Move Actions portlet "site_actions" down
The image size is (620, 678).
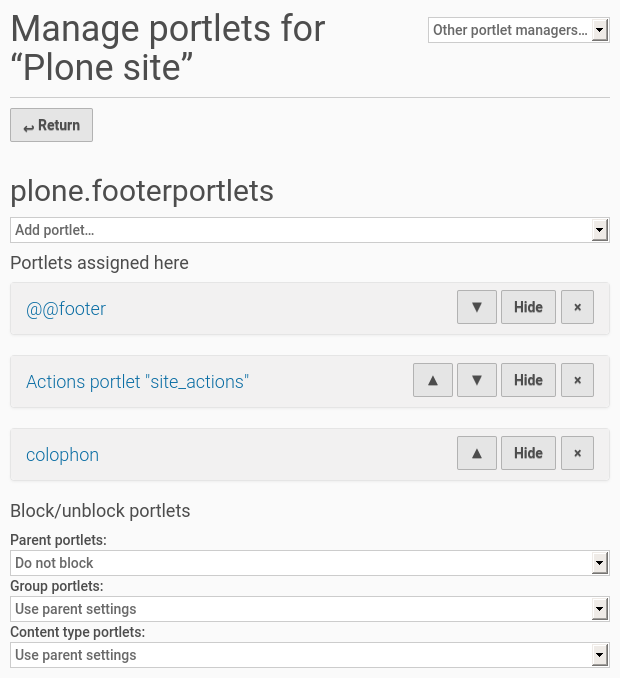(477, 380)
